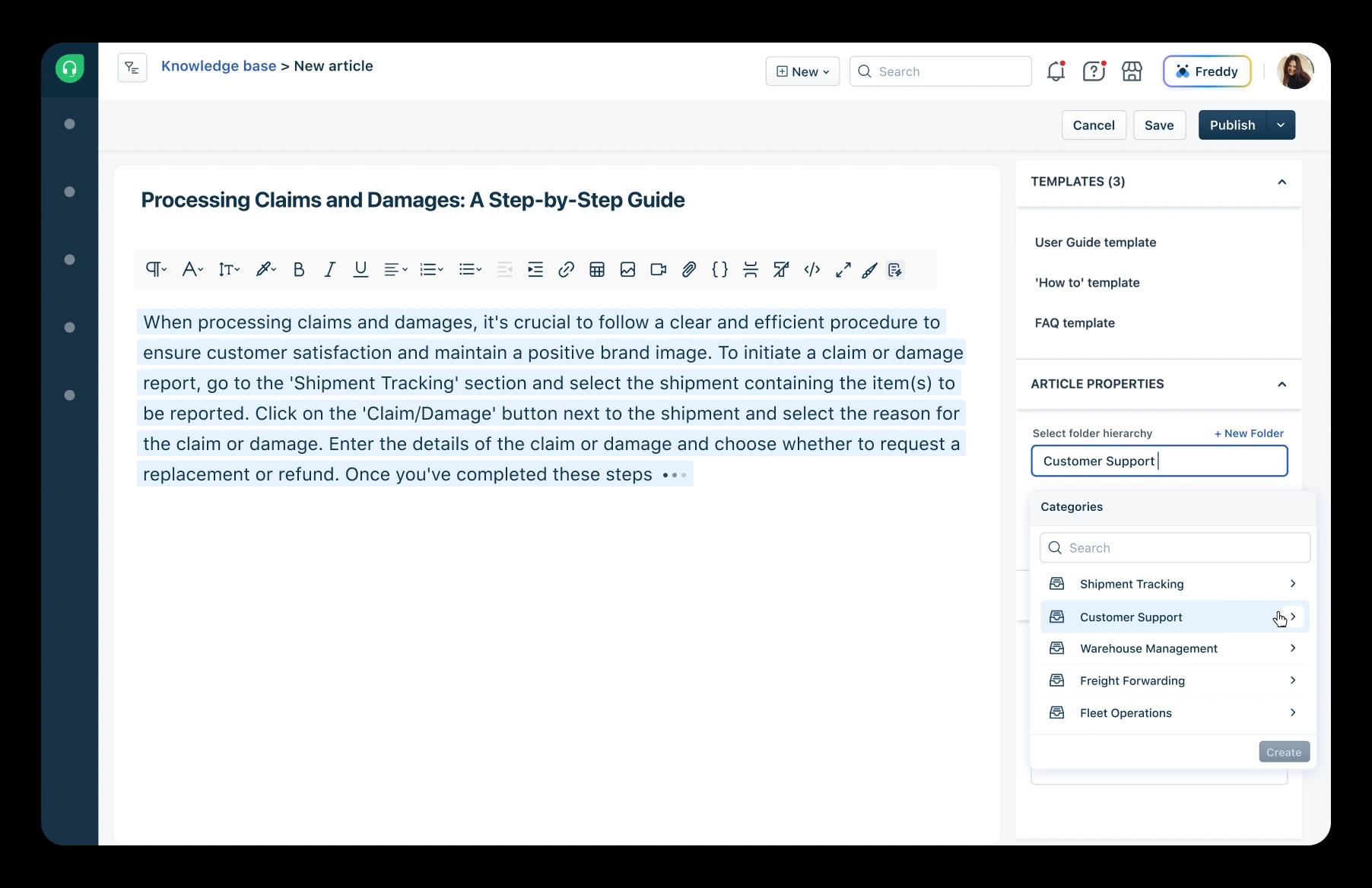Select Fleet Operations category
The image size is (1372, 888).
(1175, 712)
